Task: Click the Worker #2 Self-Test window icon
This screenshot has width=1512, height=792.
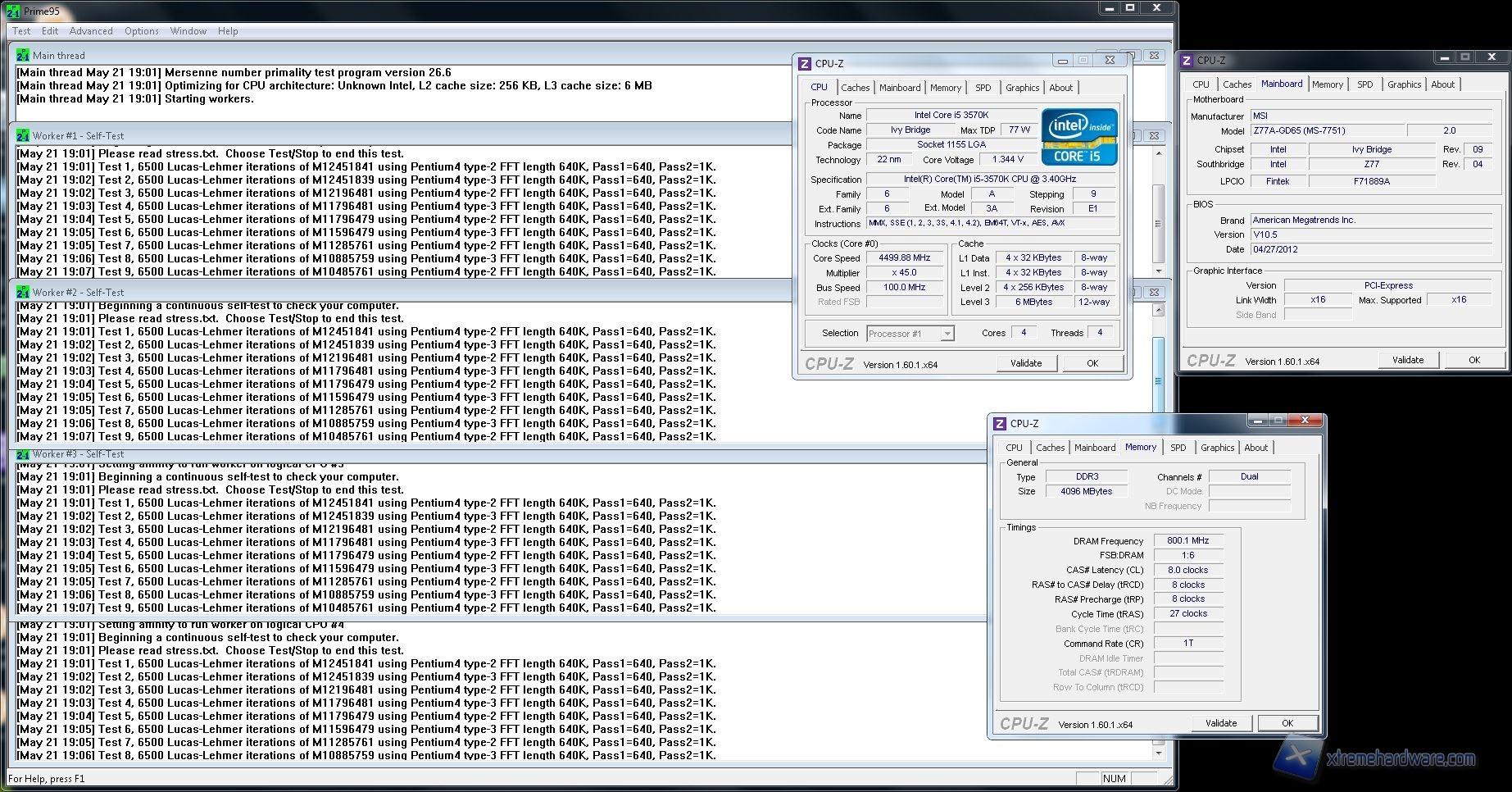Action: coord(23,293)
